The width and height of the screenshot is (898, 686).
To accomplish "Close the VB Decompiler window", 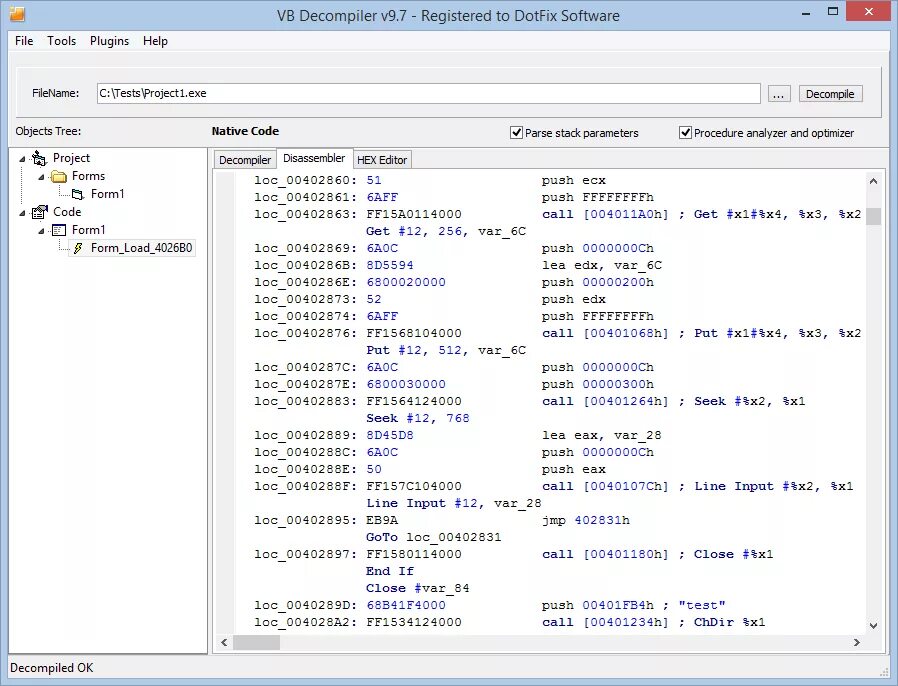I will 869,12.
